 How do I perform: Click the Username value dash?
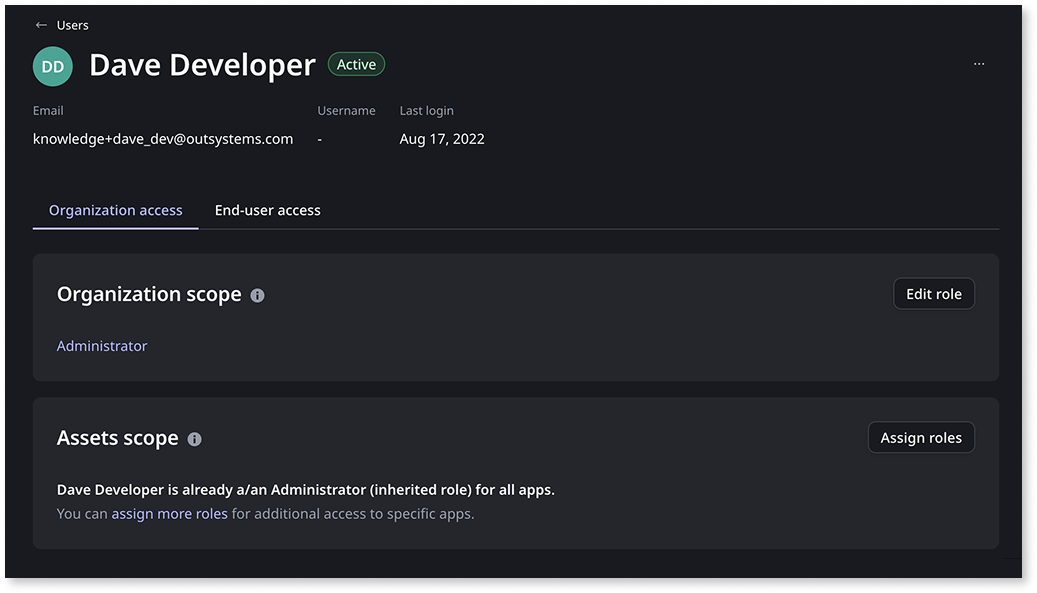[x=319, y=139]
